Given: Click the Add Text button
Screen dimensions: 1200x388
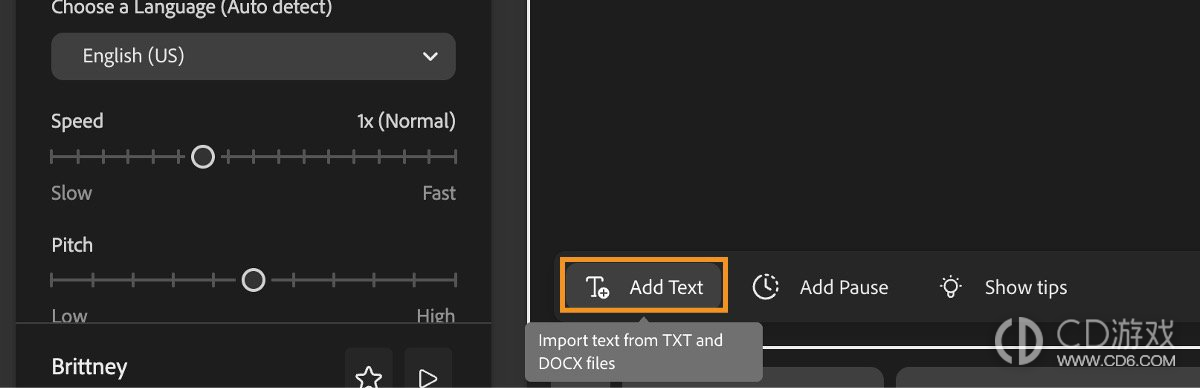Looking at the screenshot, I should click(644, 287).
